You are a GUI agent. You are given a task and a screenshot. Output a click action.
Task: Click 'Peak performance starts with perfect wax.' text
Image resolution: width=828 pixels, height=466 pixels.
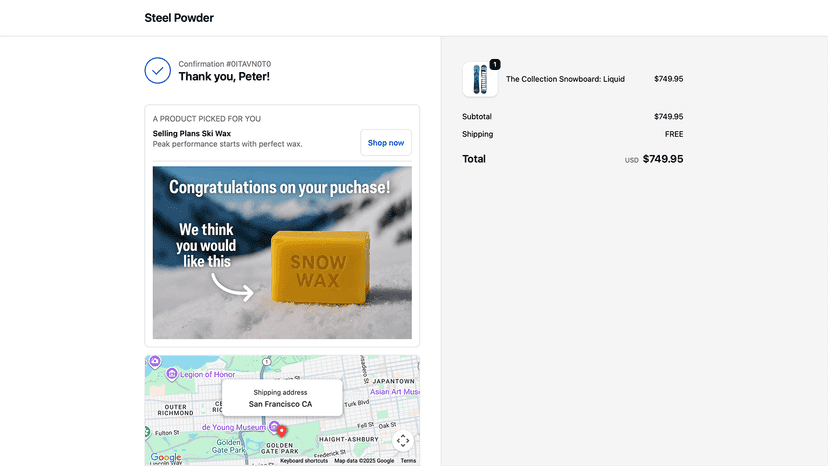(x=228, y=144)
